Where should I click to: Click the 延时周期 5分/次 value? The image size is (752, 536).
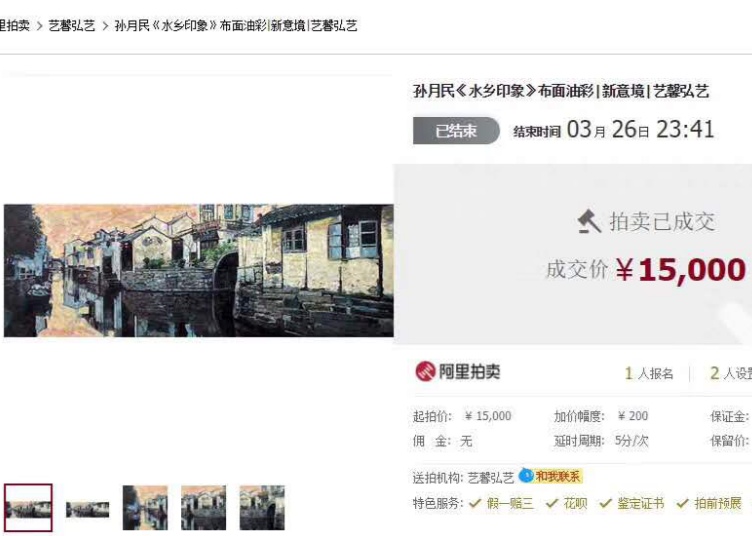pyautogui.click(x=632, y=441)
